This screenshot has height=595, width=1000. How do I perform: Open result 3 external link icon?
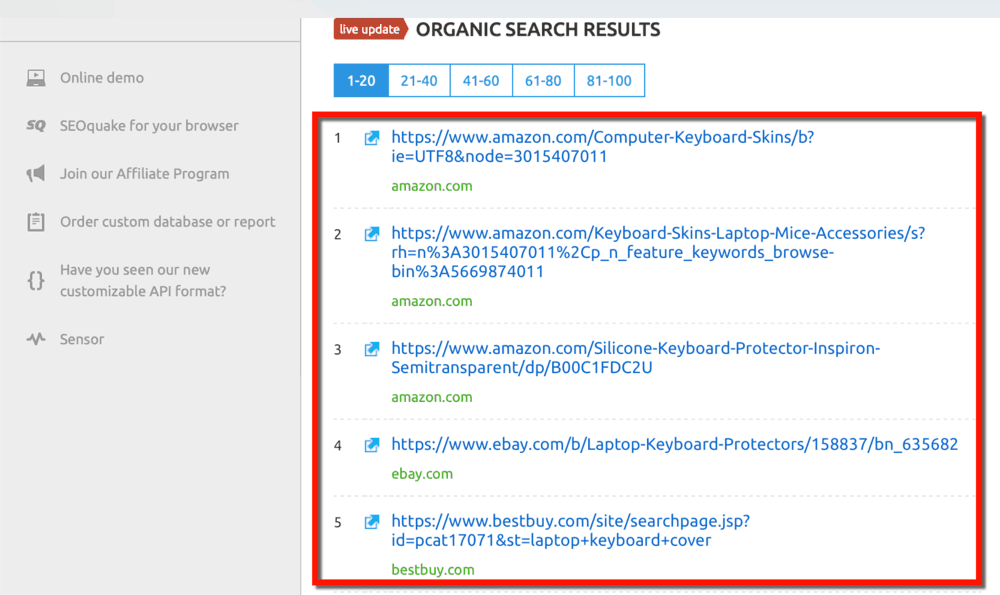[x=372, y=349]
